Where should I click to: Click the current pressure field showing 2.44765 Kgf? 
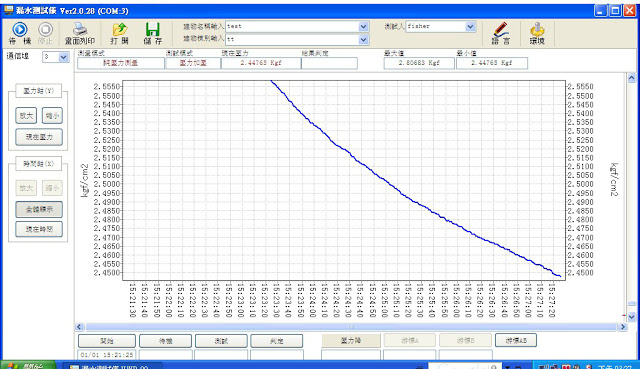point(261,63)
